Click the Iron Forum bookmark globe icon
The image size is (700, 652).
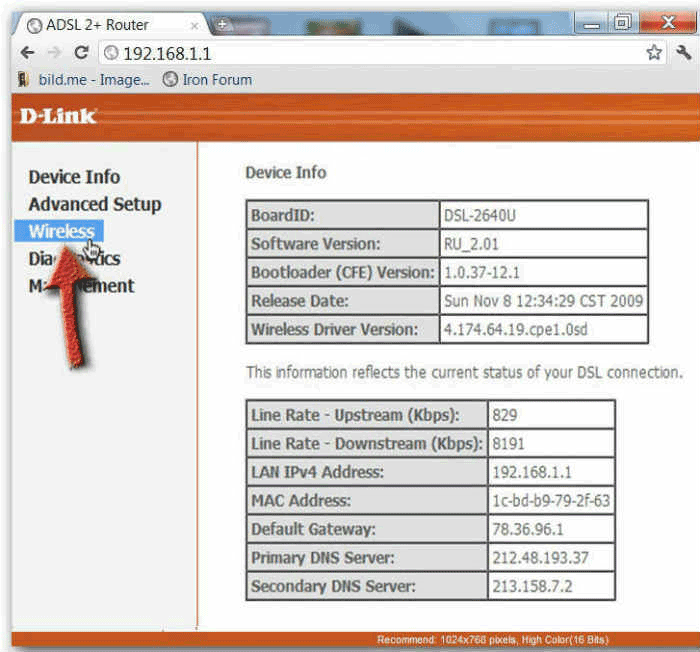pyautogui.click(x=170, y=79)
